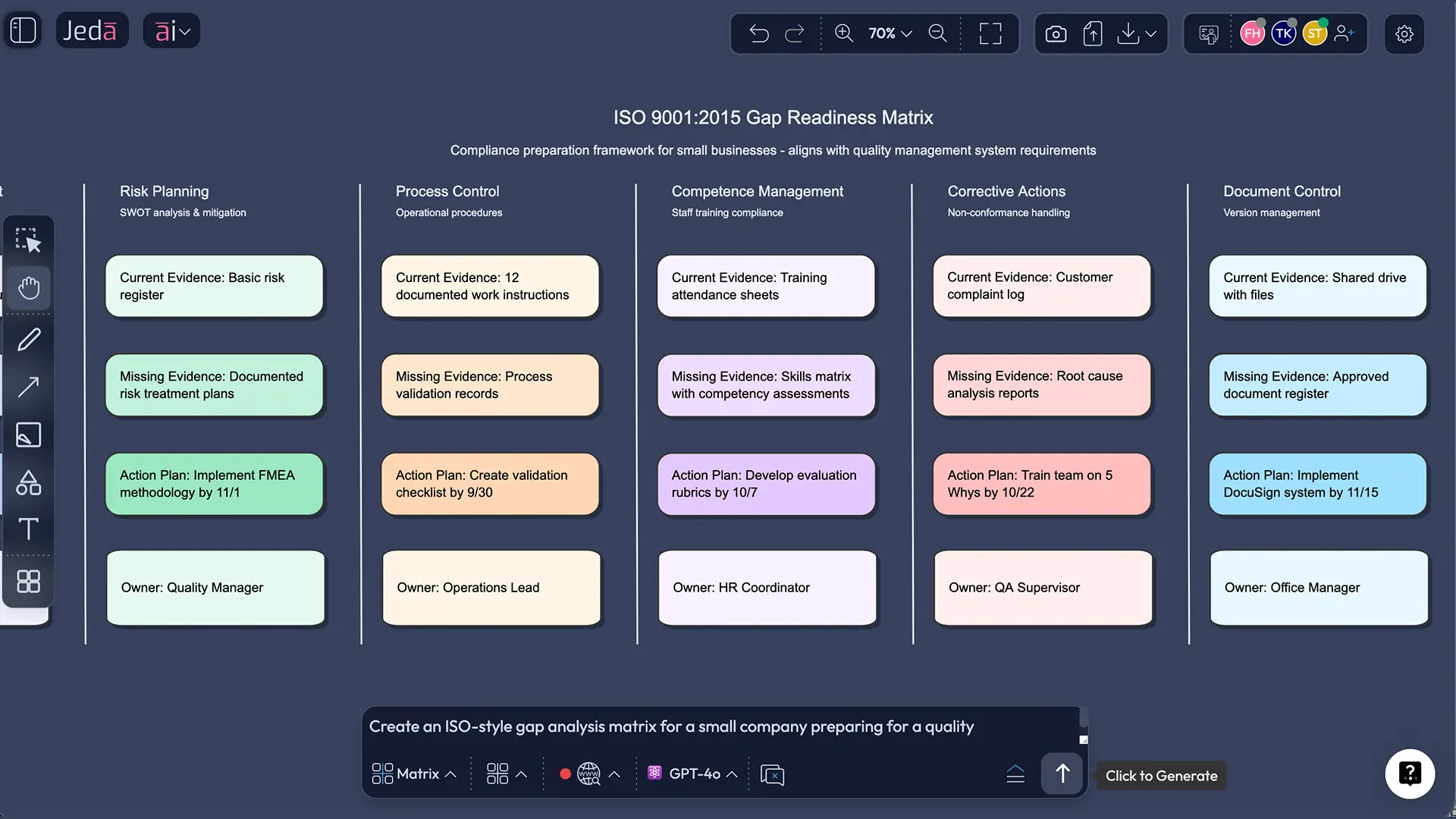
Task: Click the redo arrow icon
Action: [x=795, y=33]
